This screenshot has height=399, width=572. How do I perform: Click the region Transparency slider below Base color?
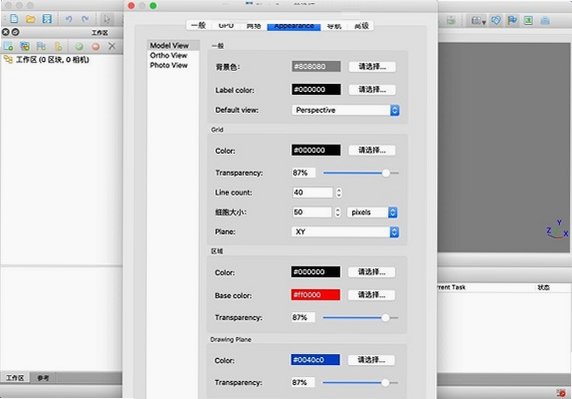click(x=360, y=318)
